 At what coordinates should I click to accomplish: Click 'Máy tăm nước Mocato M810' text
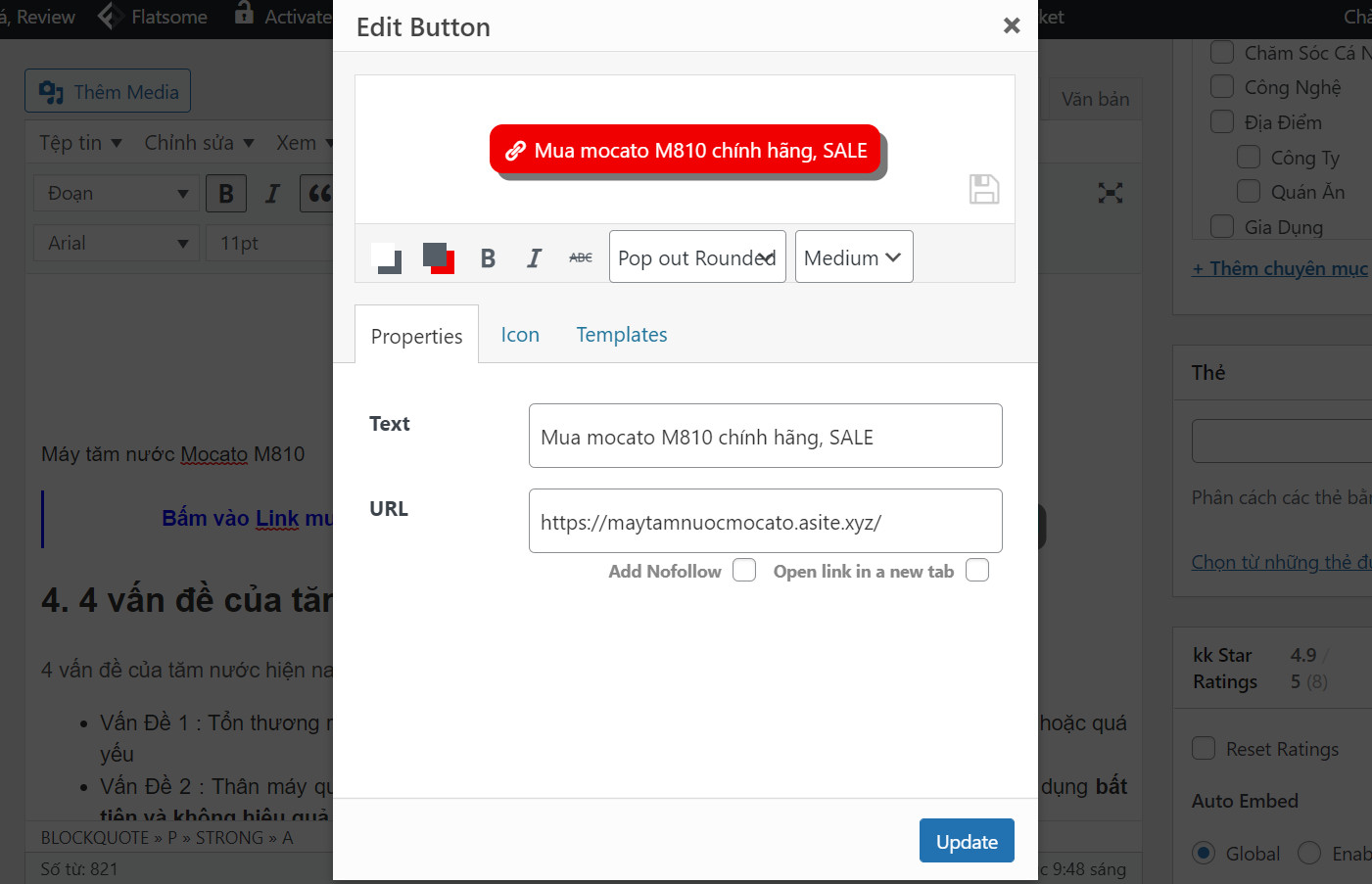[x=173, y=454]
